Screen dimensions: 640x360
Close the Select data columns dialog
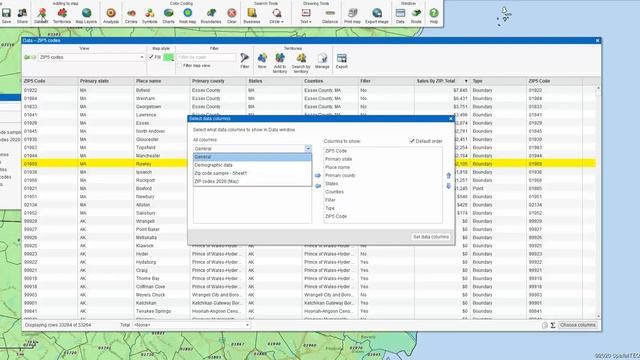451,119
